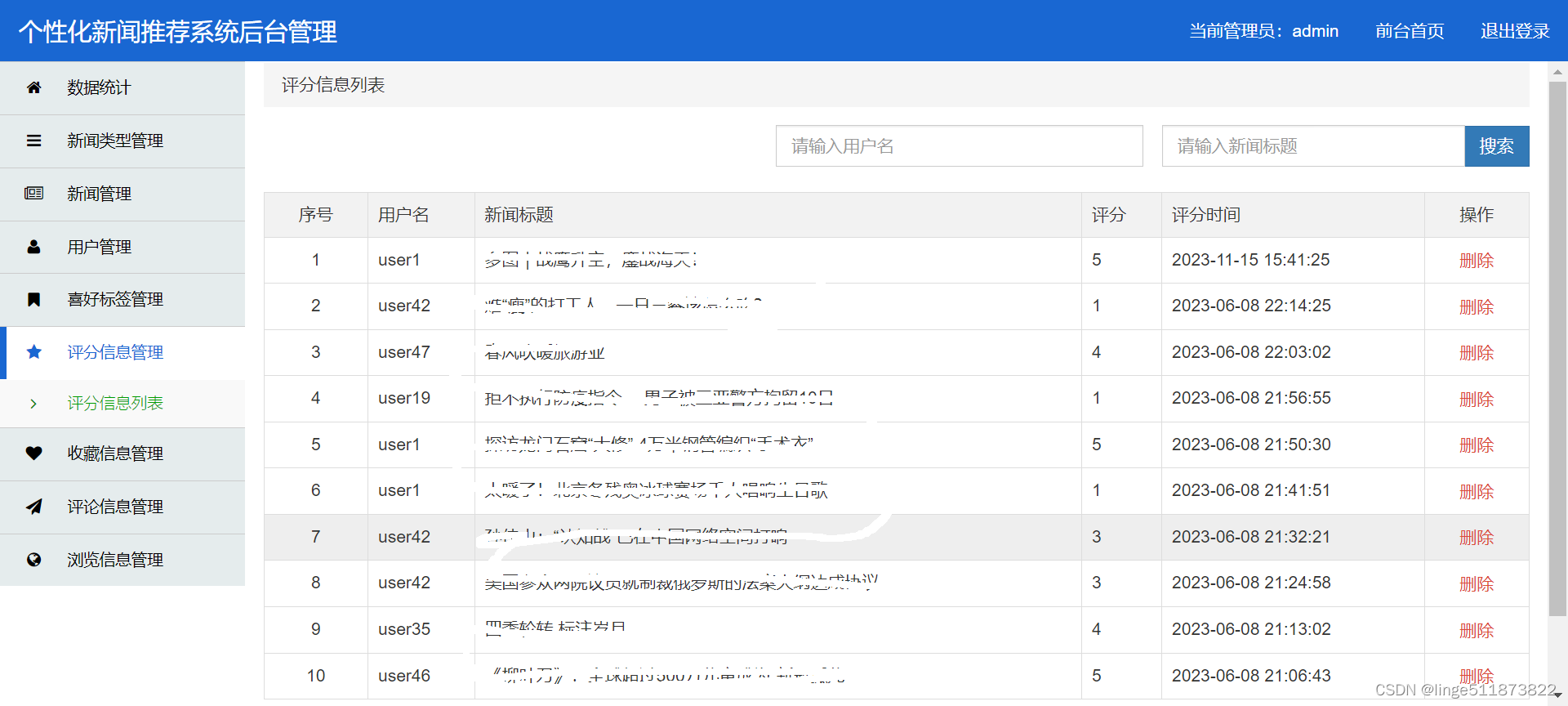Click the paper plane icon beside 评论信息管理

33,507
